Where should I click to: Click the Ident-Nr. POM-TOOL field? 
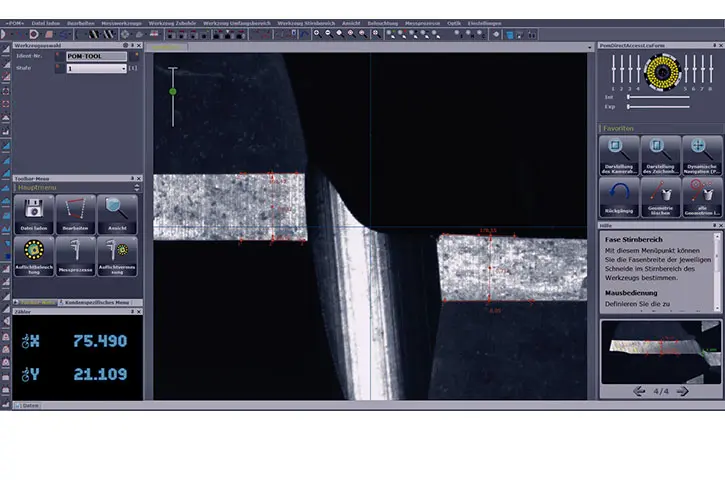[95, 57]
